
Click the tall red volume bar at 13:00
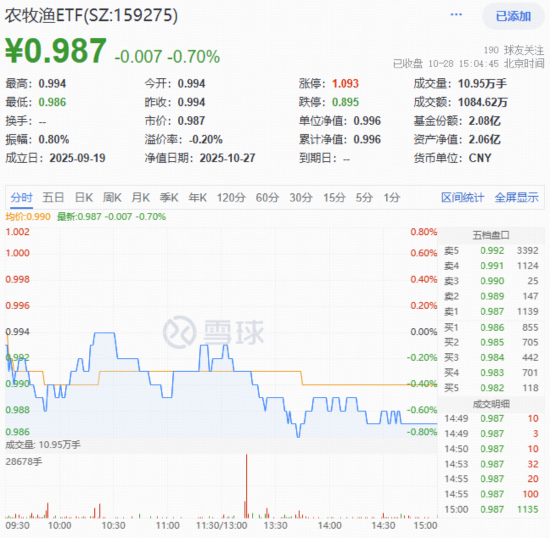246,486
